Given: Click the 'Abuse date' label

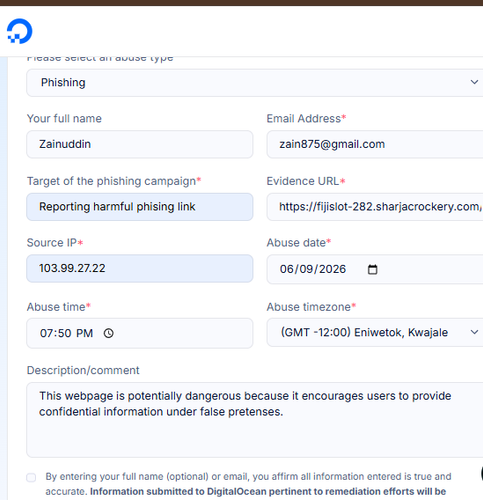Looking at the screenshot, I should point(299,243).
